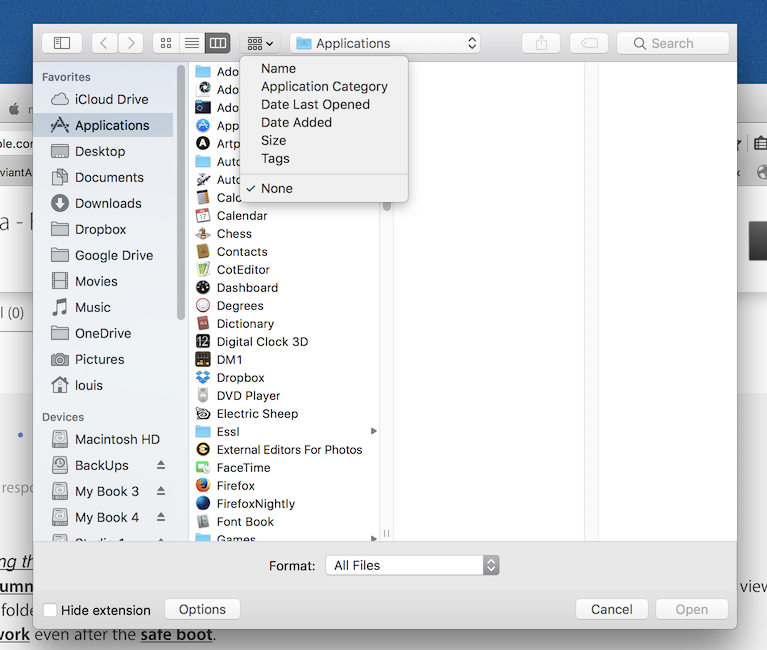Select the DM1 app

point(286,359)
